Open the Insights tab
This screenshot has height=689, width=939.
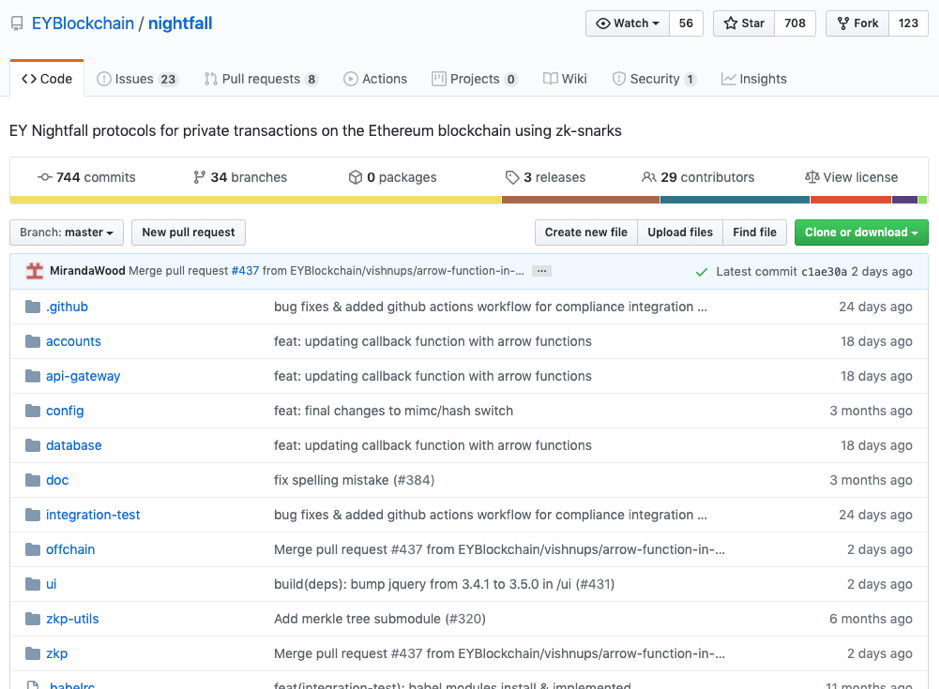coord(754,79)
